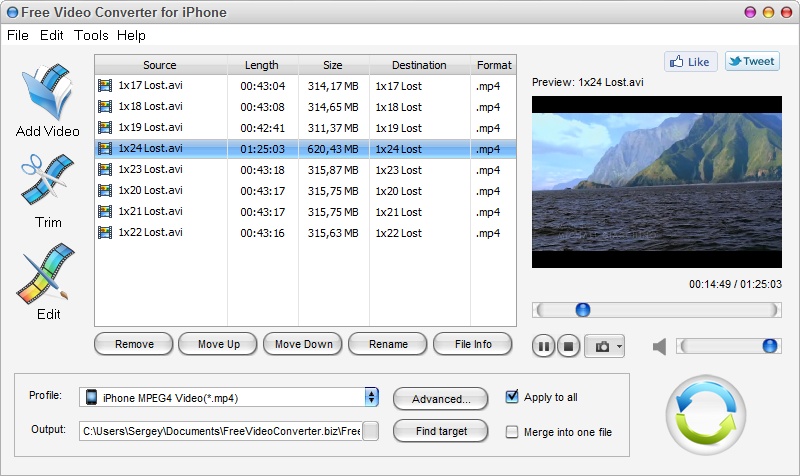Click the Output path field
Image resolution: width=800 pixels, height=476 pixels.
(x=220, y=431)
